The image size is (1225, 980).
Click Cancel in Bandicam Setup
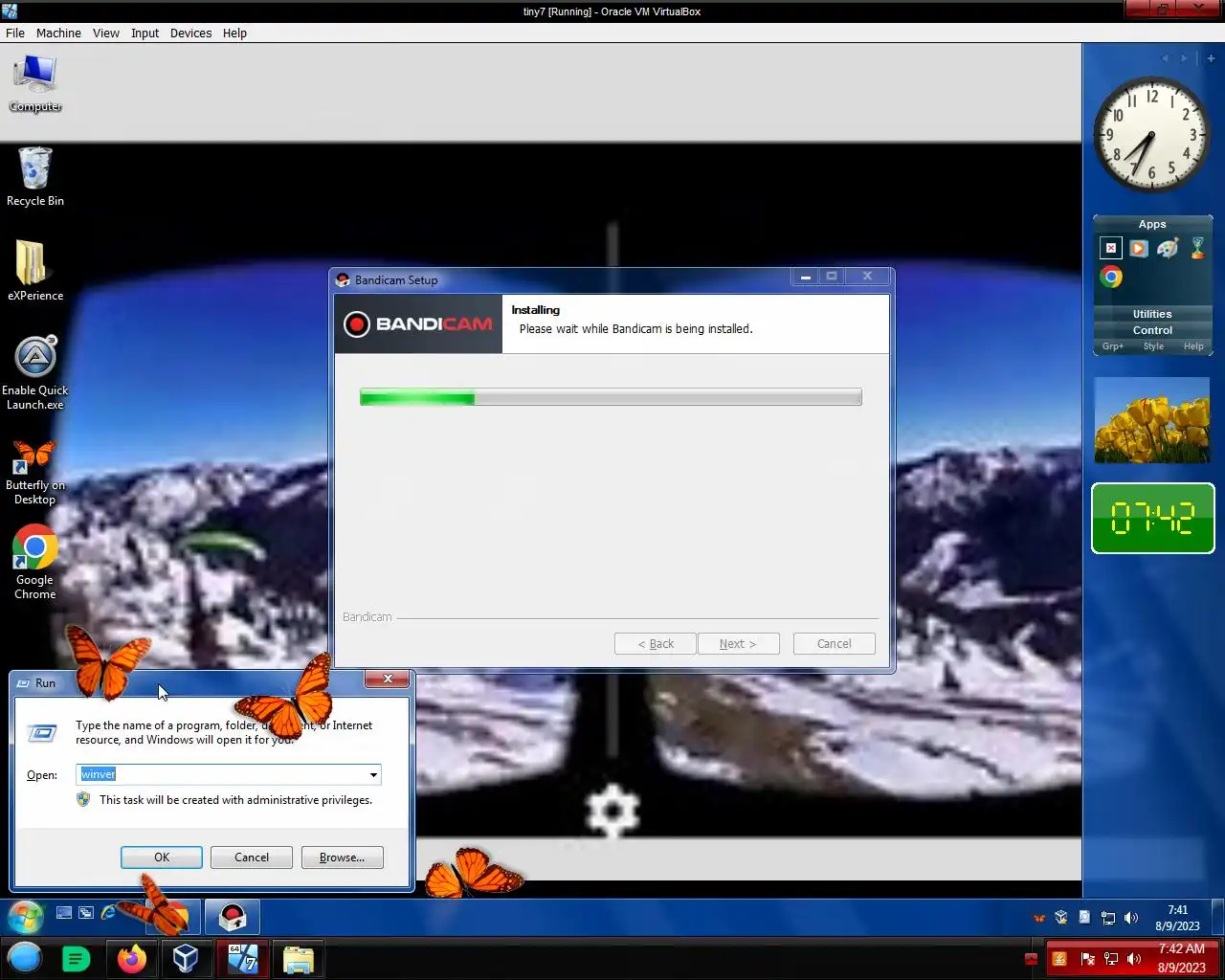834,644
